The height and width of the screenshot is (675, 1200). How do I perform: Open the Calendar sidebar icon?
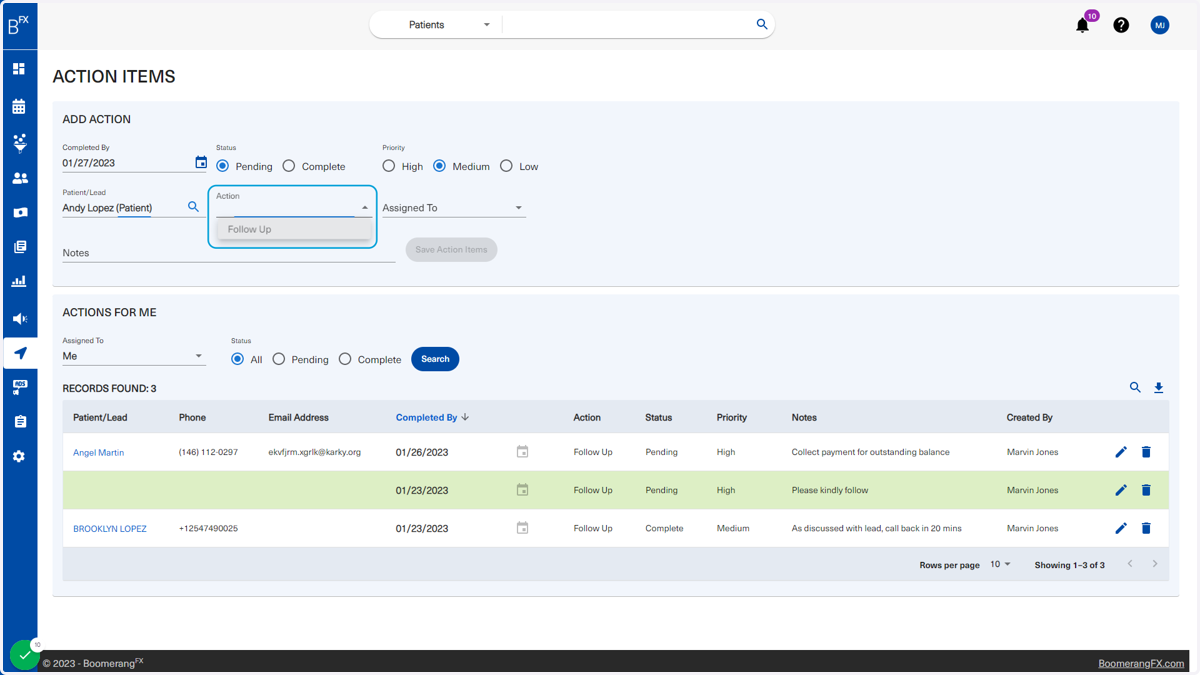point(19,106)
